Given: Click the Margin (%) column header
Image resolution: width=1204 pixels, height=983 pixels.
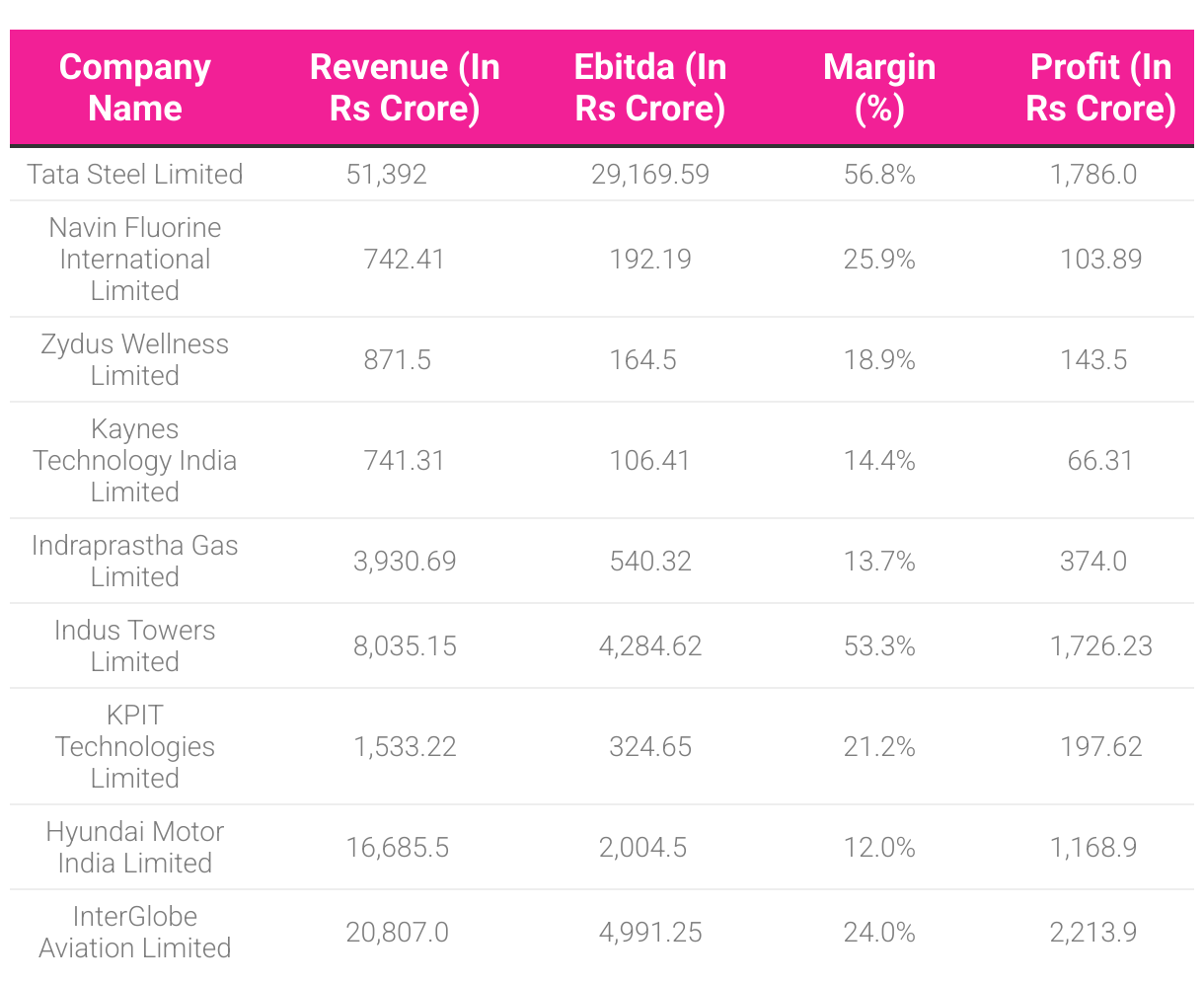Looking at the screenshot, I should click(x=879, y=87).
